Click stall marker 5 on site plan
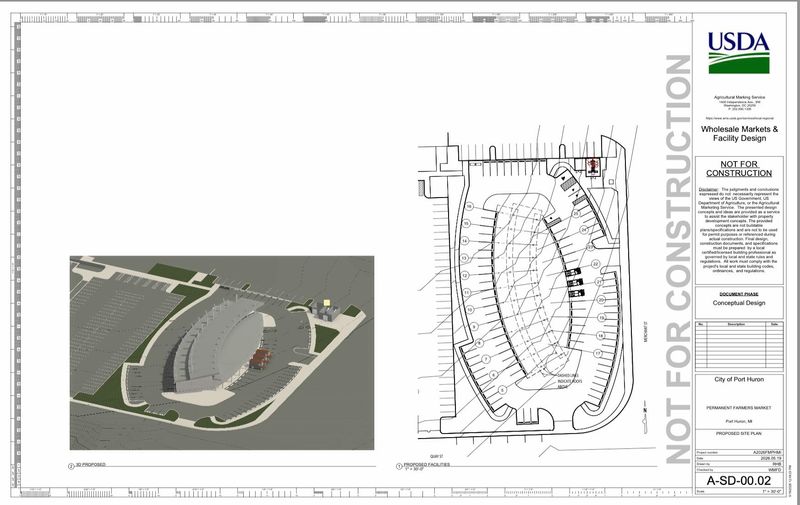This screenshot has height=505, width=800. tap(503, 390)
